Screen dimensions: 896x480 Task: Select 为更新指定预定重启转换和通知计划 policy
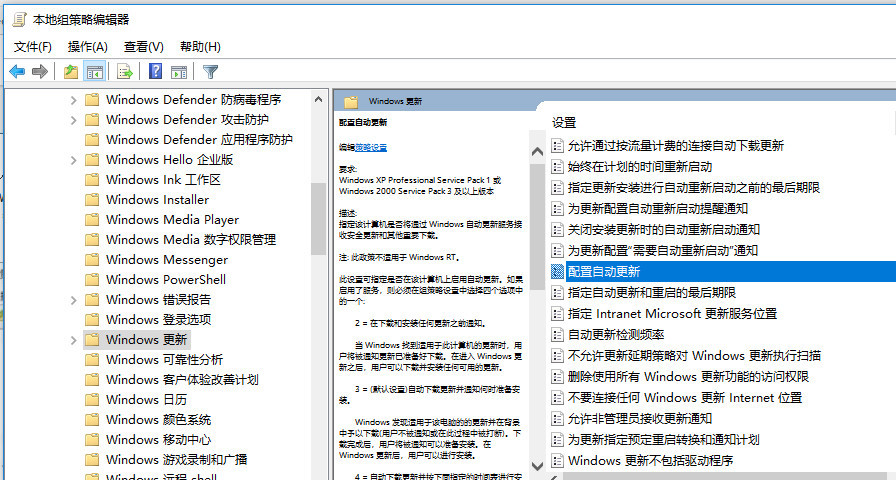pyautogui.click(x=663, y=439)
